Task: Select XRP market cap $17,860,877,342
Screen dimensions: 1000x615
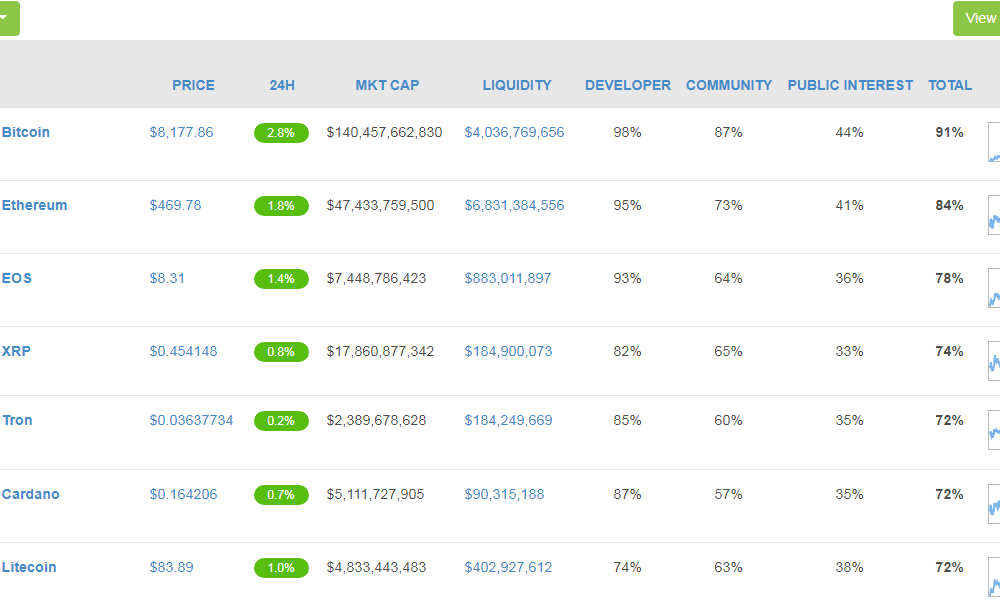Action: pyautogui.click(x=380, y=352)
